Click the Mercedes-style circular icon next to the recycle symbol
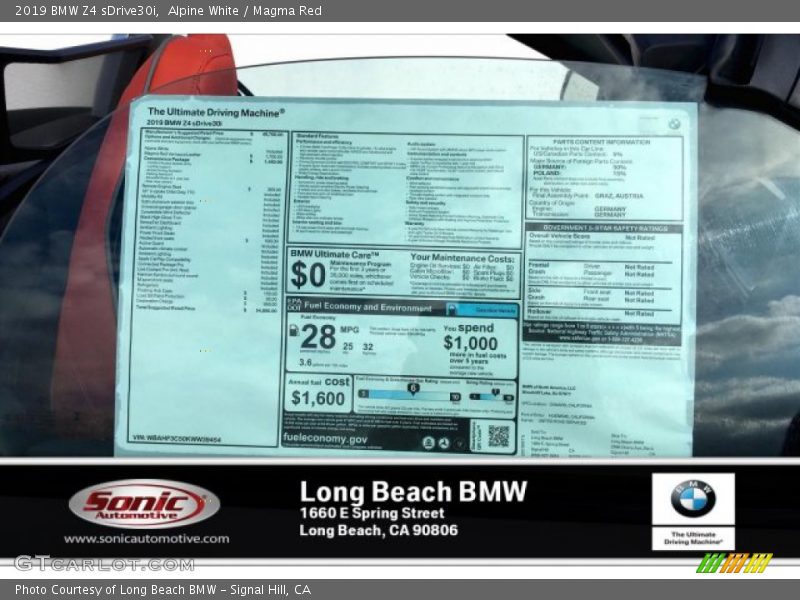The width and height of the screenshot is (800, 600). click(x=444, y=443)
